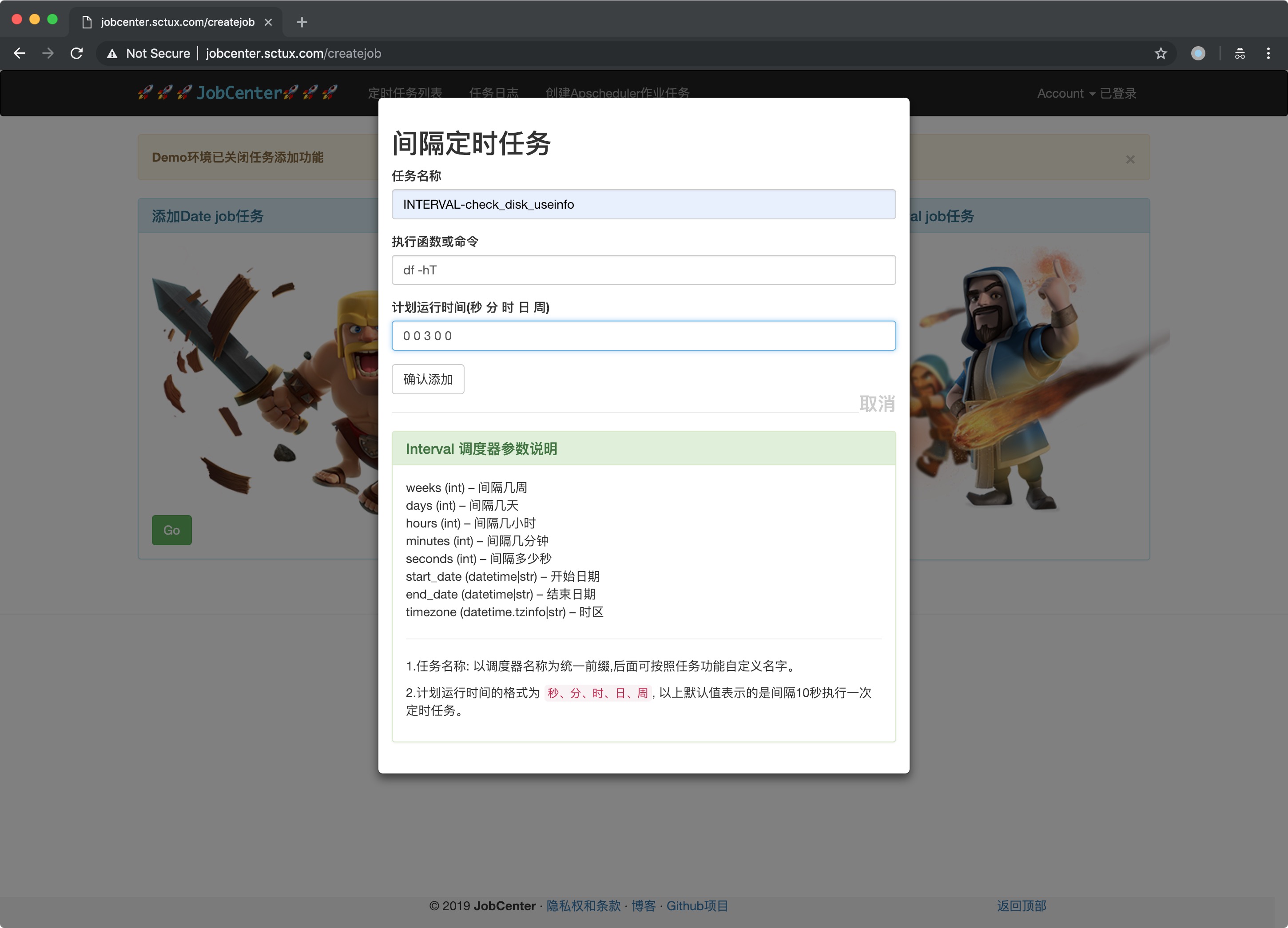1288x928 pixels.
Task: Expand the Account dropdown
Action: pos(1066,94)
